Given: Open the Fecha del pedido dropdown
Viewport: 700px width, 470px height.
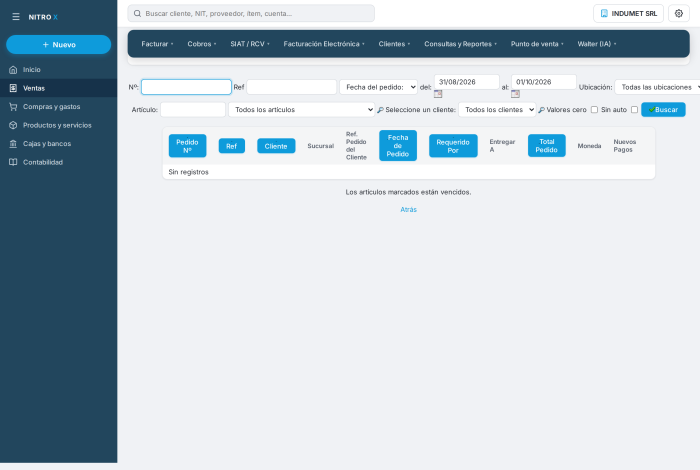Looking at the screenshot, I should [379, 87].
